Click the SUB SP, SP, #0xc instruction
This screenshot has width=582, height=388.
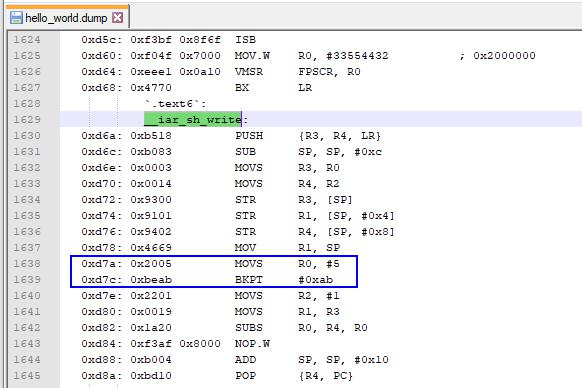[x=308, y=151]
